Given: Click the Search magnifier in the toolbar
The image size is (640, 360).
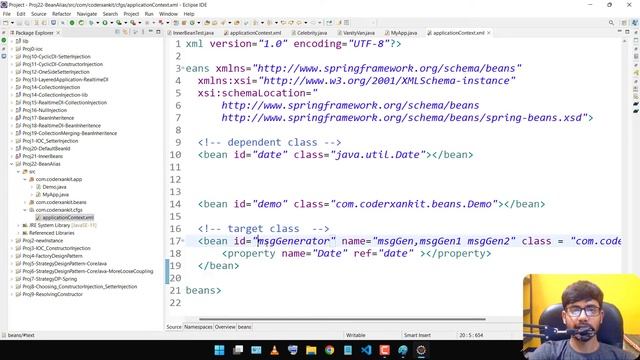Looking at the screenshot, I should [611, 23].
